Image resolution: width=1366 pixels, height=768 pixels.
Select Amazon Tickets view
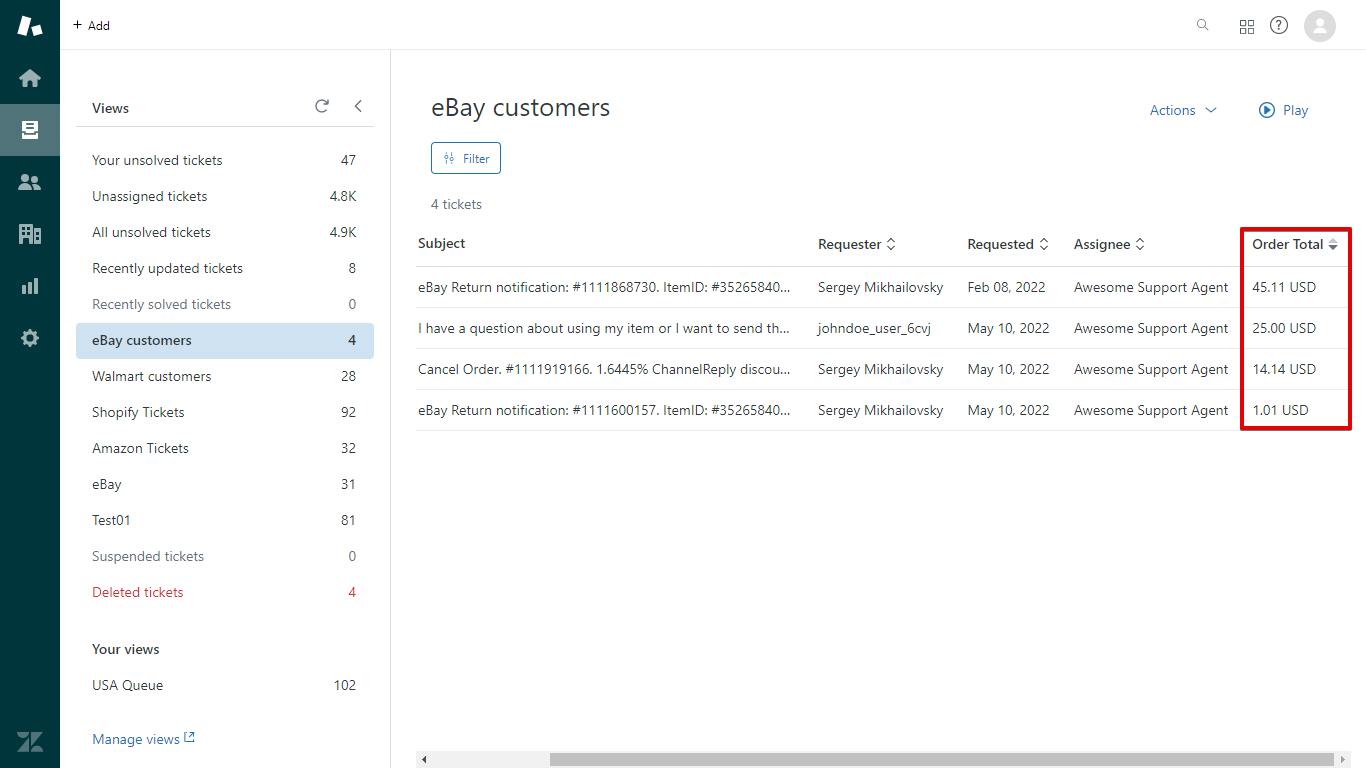225,448
